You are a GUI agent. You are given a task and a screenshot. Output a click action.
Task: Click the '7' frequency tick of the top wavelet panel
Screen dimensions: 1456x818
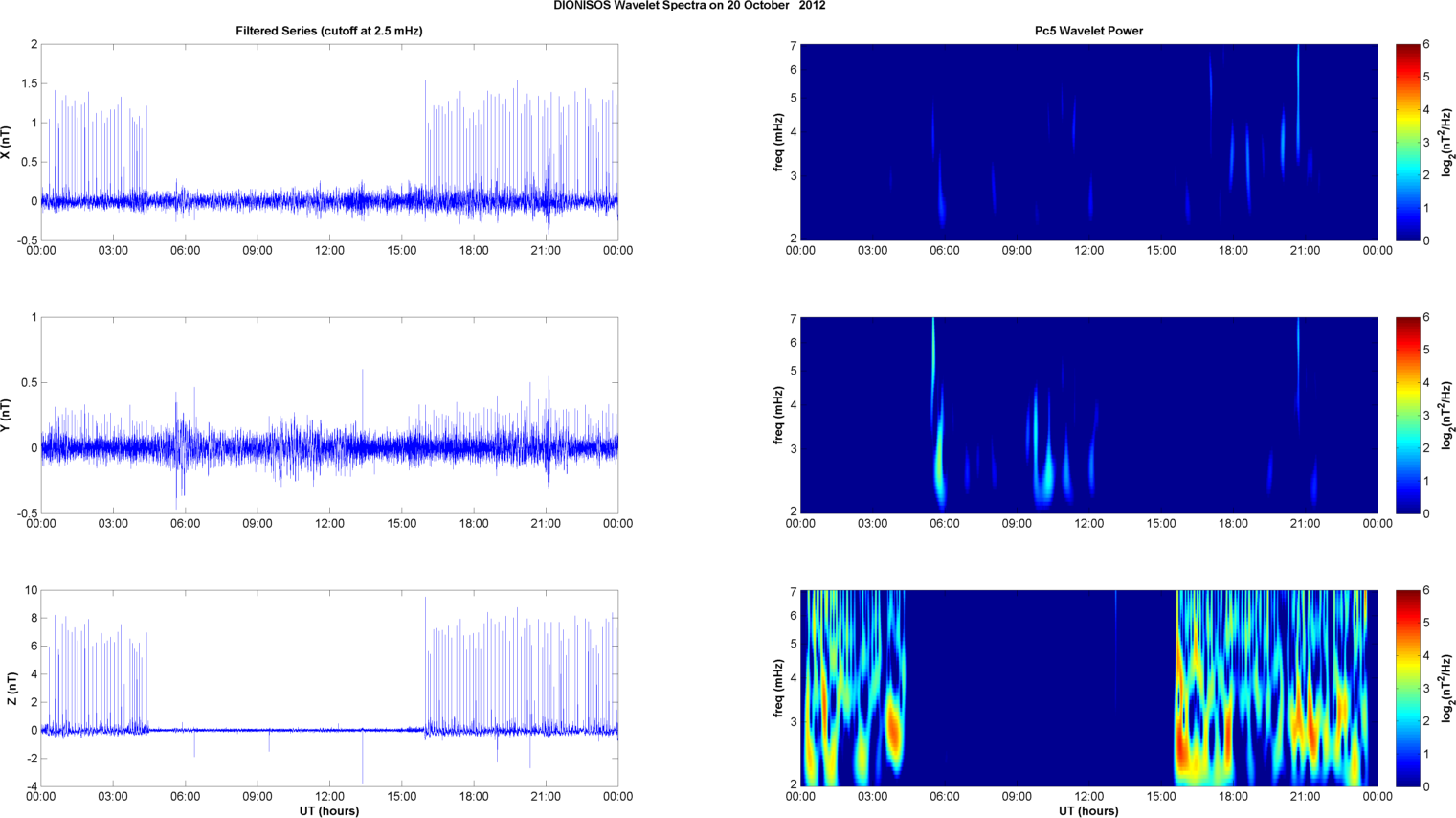(x=794, y=45)
